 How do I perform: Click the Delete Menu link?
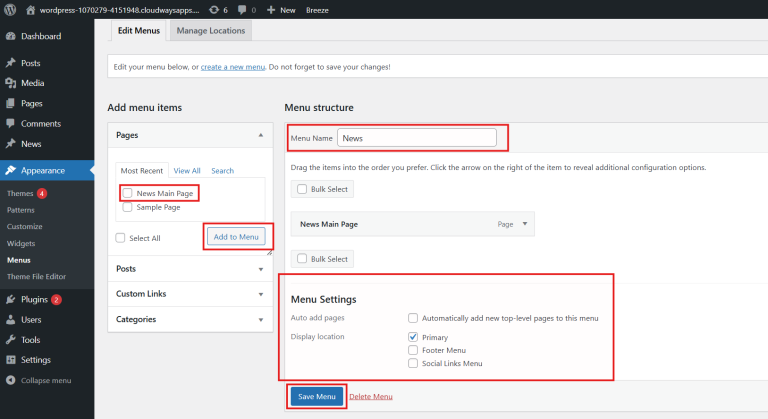tap(371, 396)
